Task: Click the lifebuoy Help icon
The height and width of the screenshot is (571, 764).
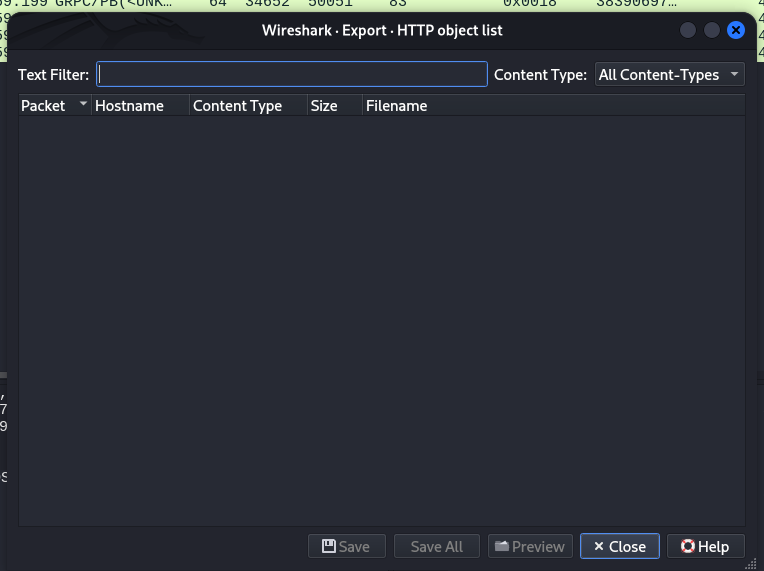Action: click(688, 546)
